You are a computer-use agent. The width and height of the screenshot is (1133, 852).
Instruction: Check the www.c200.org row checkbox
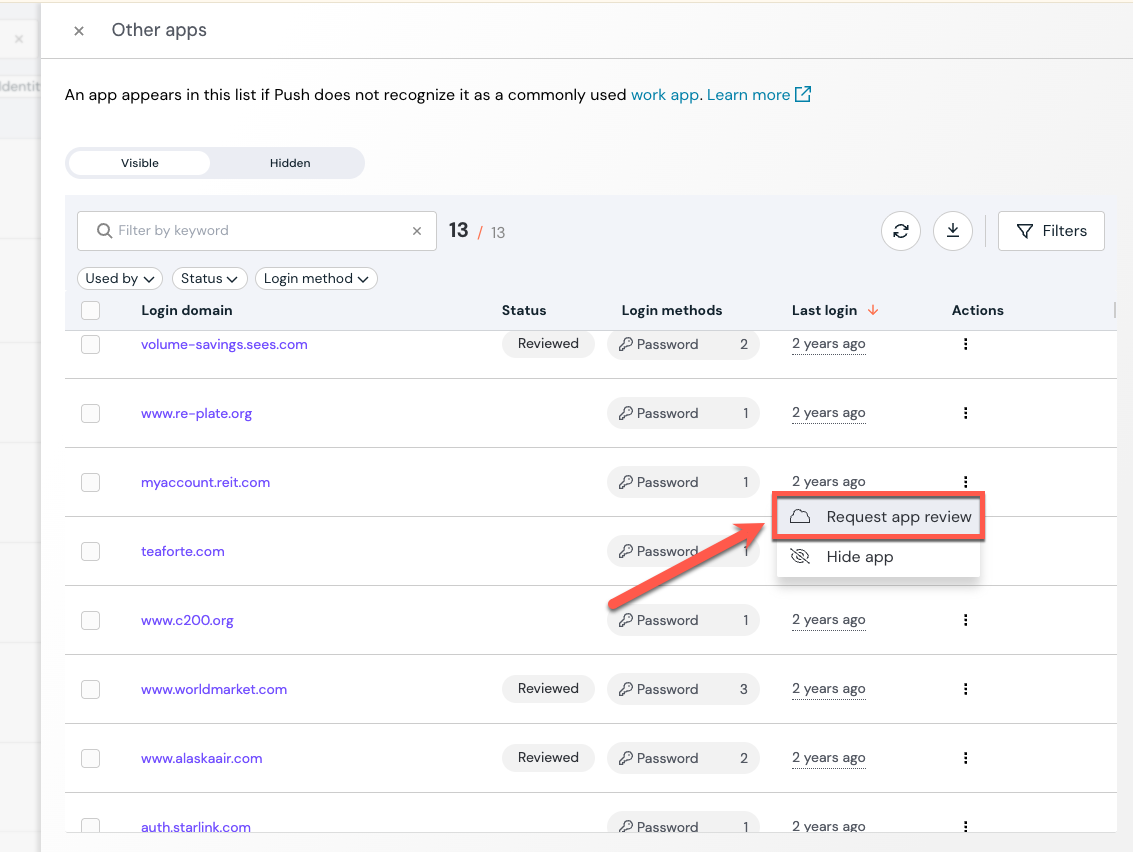tap(90, 620)
